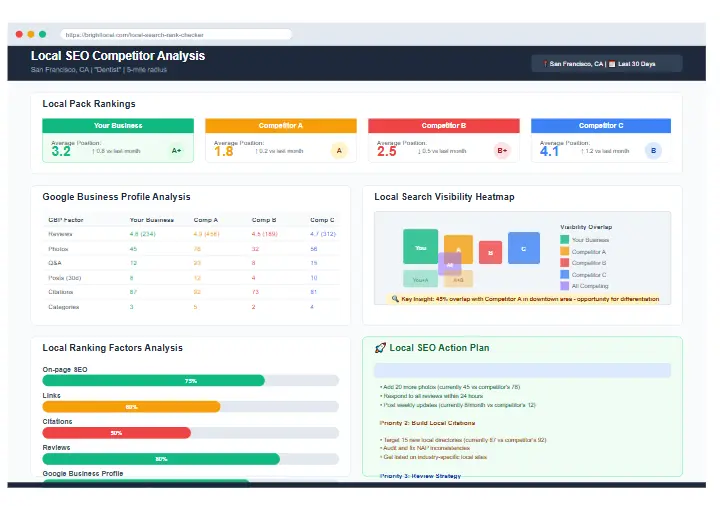Click the 'Google Business Profile' factor label

[x=83, y=473]
